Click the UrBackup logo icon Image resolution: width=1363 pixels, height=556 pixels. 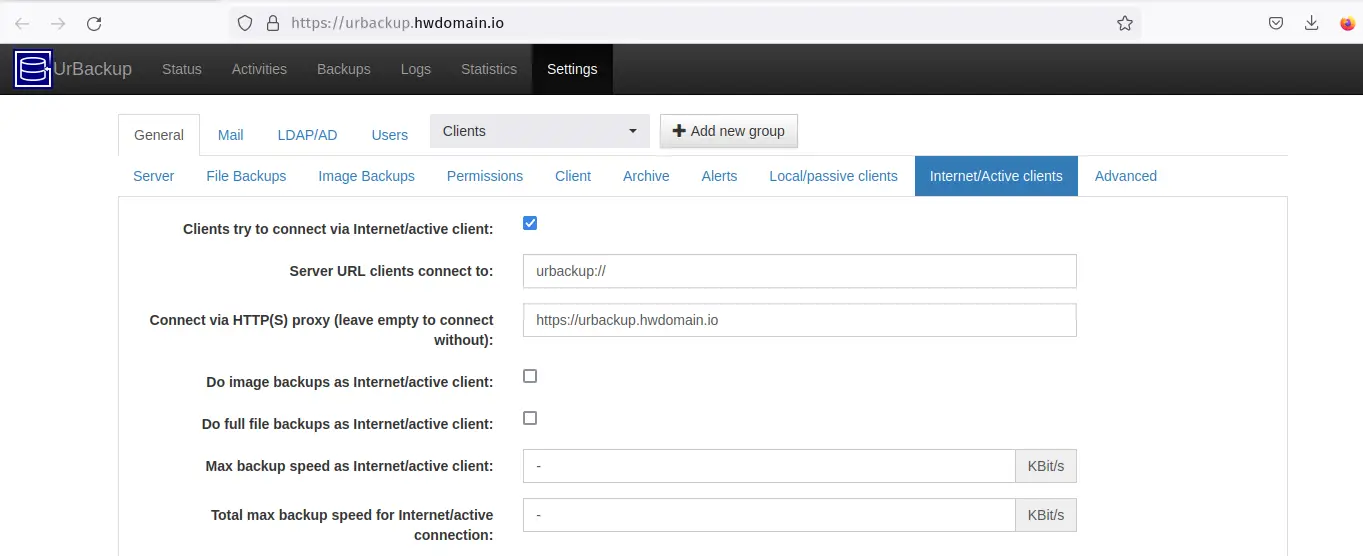click(x=33, y=69)
